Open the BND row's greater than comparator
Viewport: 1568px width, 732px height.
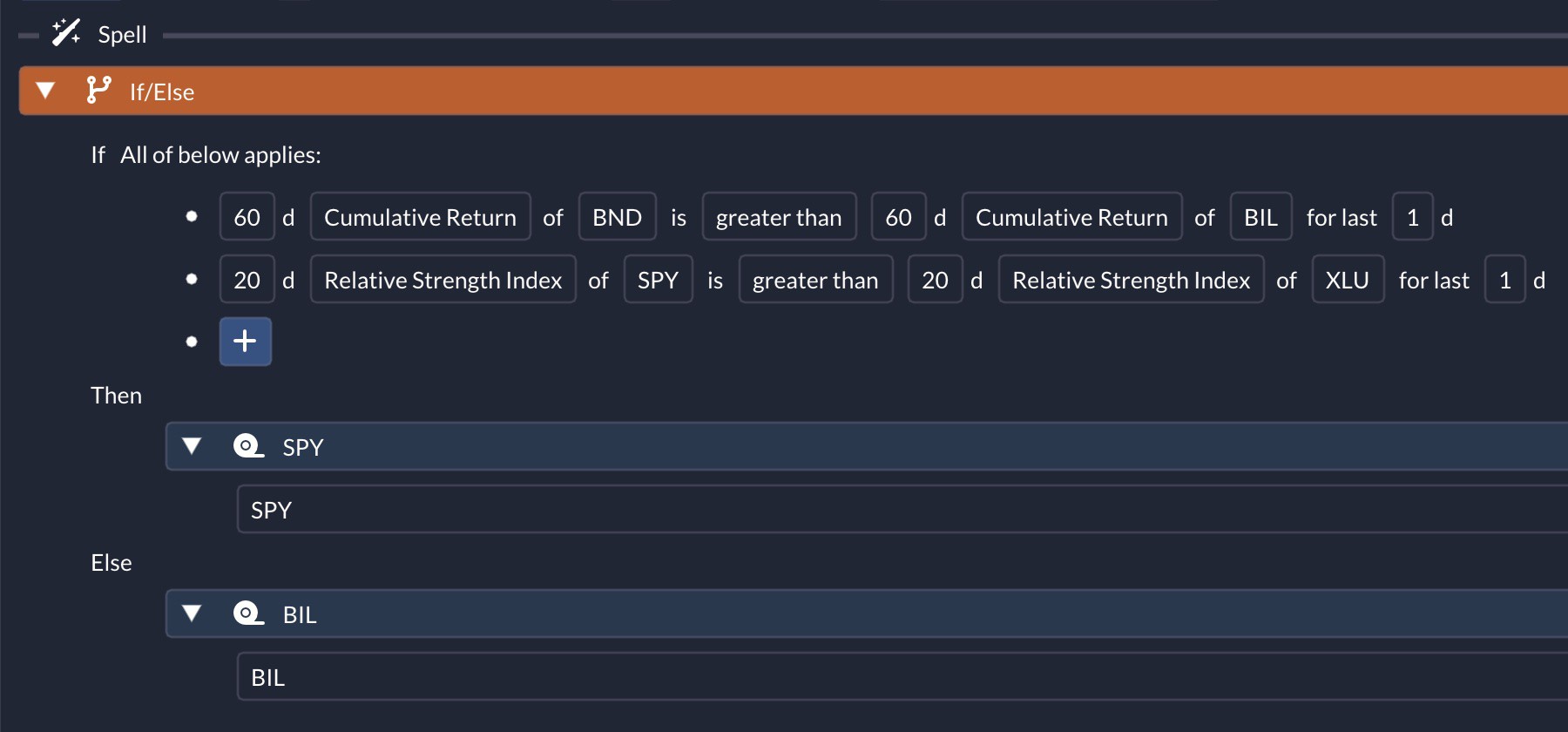pos(779,216)
